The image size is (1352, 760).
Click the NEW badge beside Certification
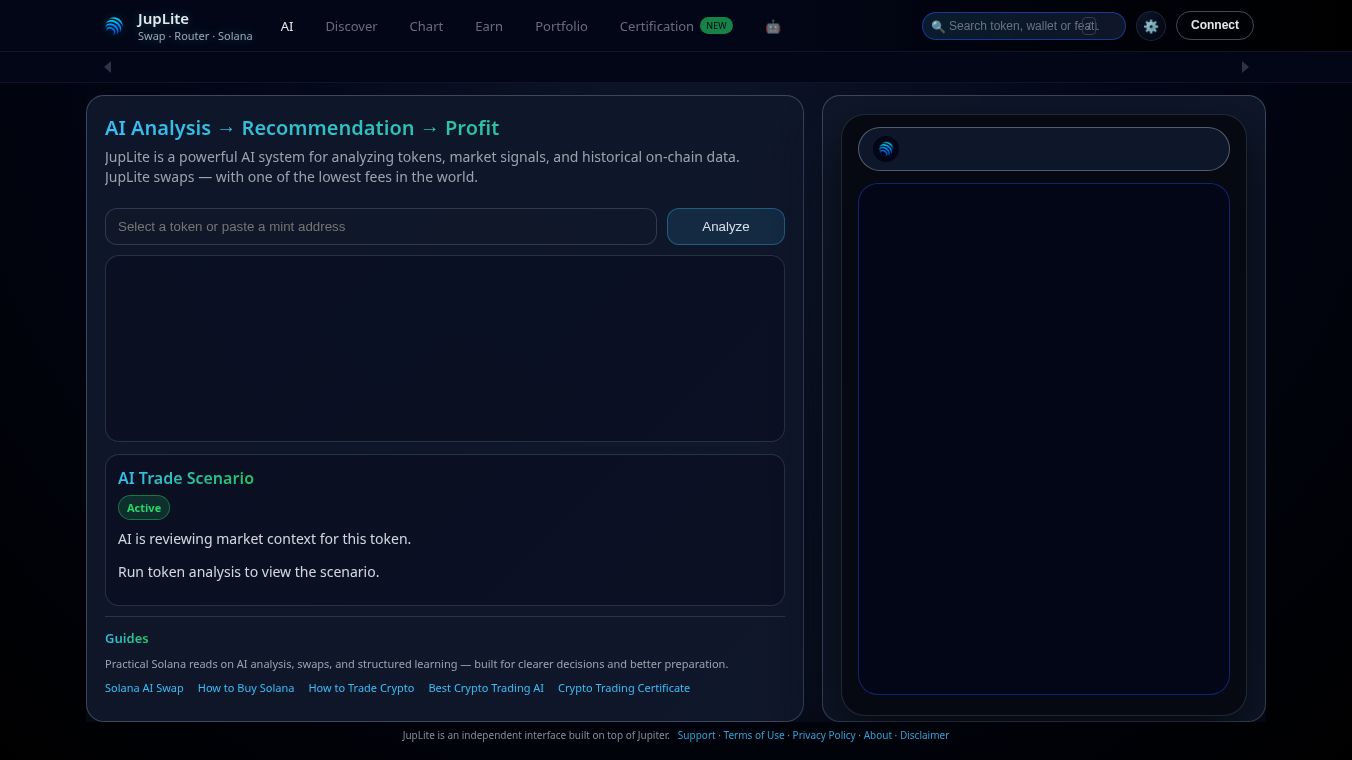point(716,26)
